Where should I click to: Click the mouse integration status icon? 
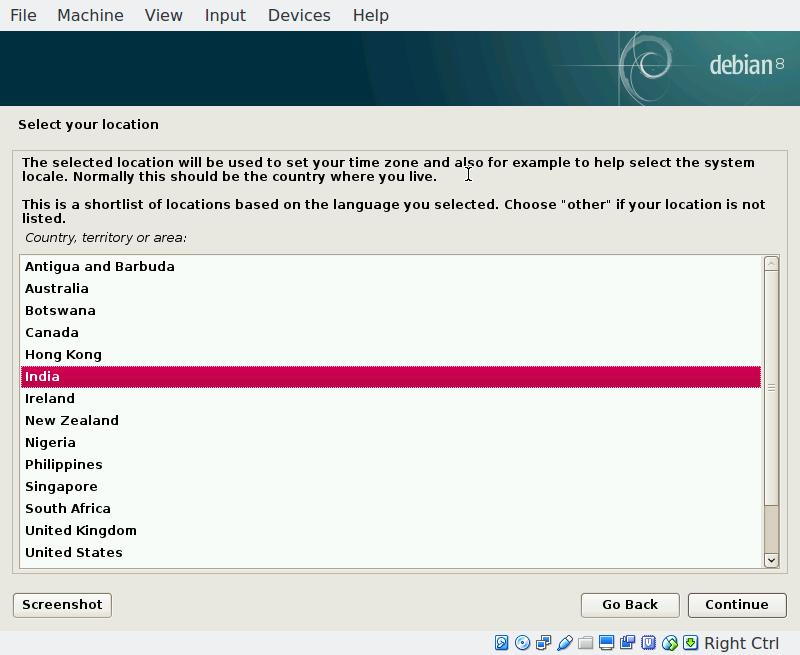click(x=669, y=643)
